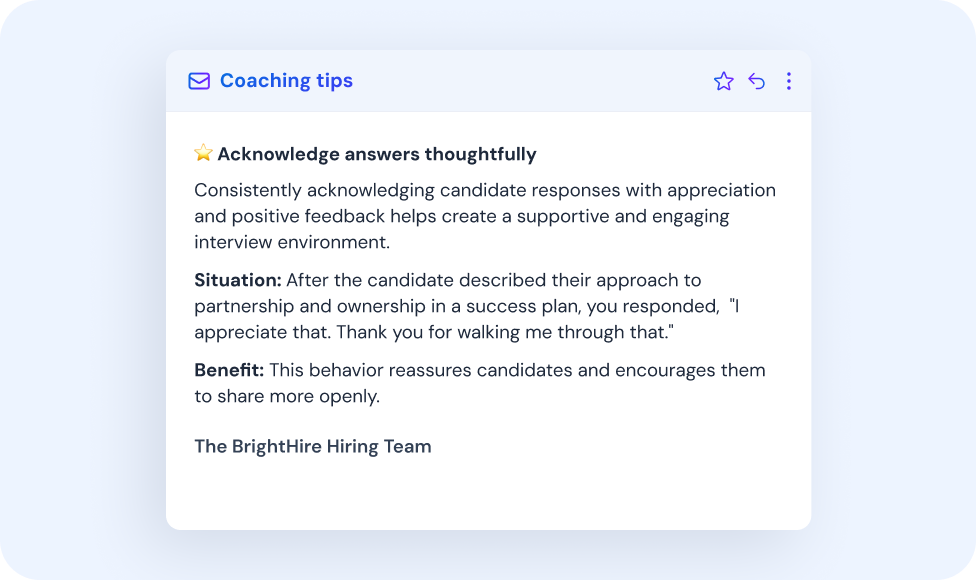Star this Coaching tips message

tap(724, 82)
